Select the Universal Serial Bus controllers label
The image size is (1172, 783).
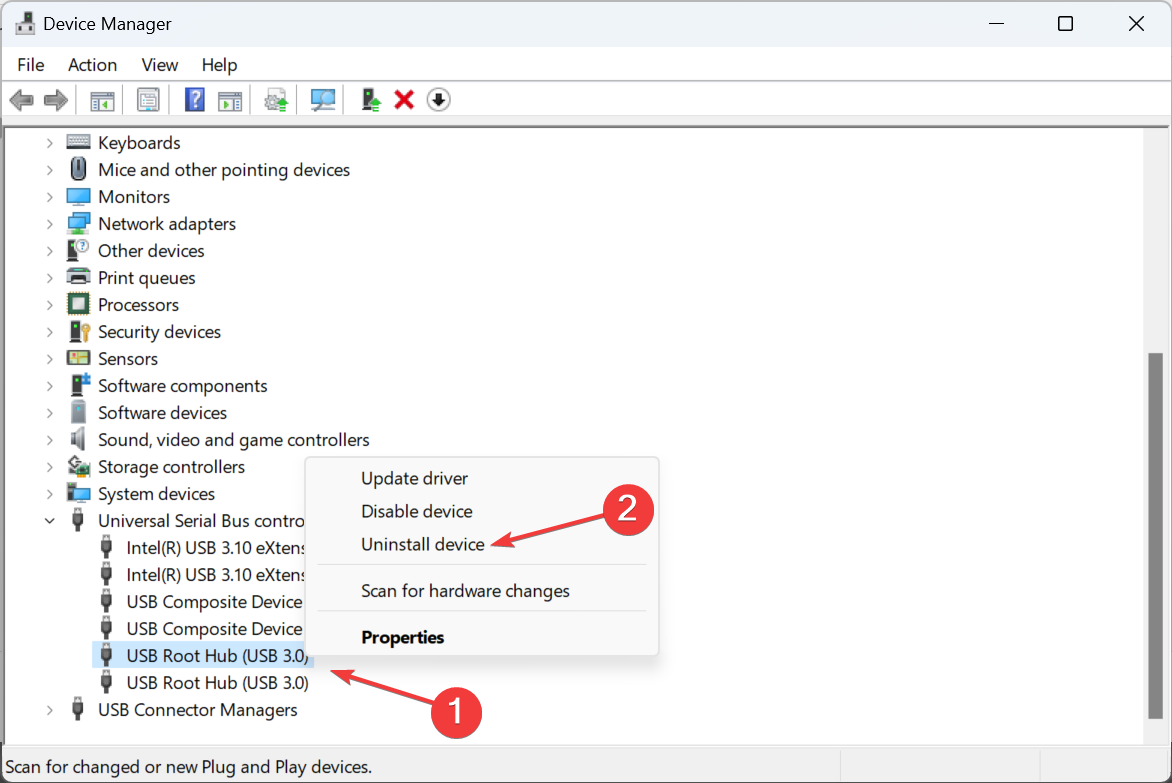pos(200,521)
